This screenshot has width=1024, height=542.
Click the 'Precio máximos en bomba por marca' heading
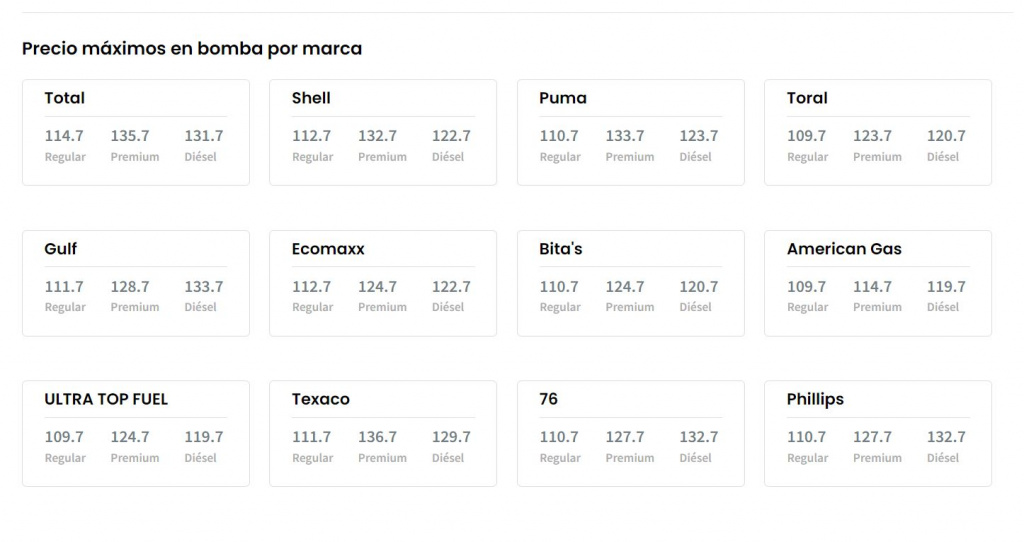(x=192, y=48)
